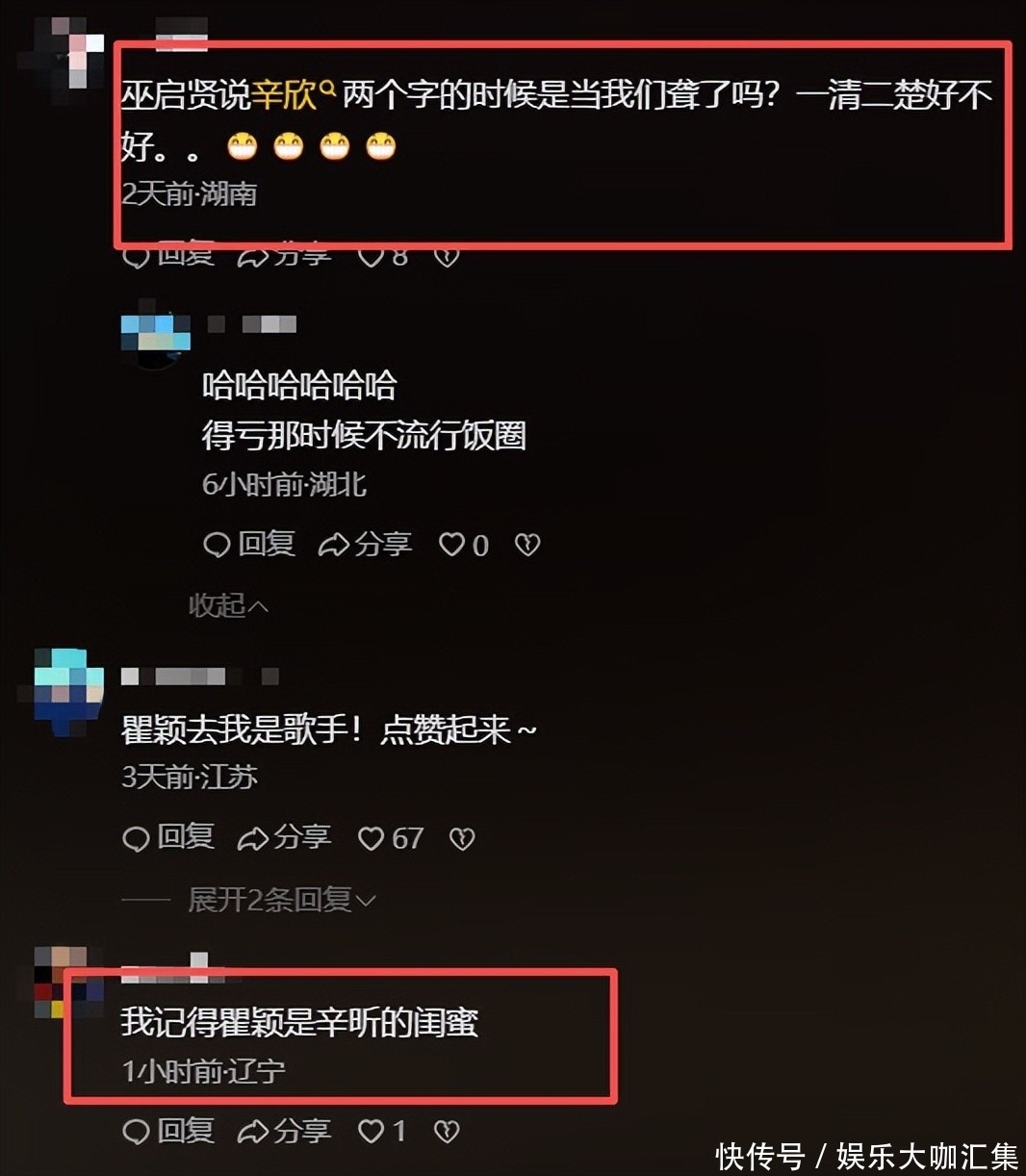Dislike the 瞿颖去我是歌手 comment
This screenshot has height=1176, width=1026.
tap(462, 838)
